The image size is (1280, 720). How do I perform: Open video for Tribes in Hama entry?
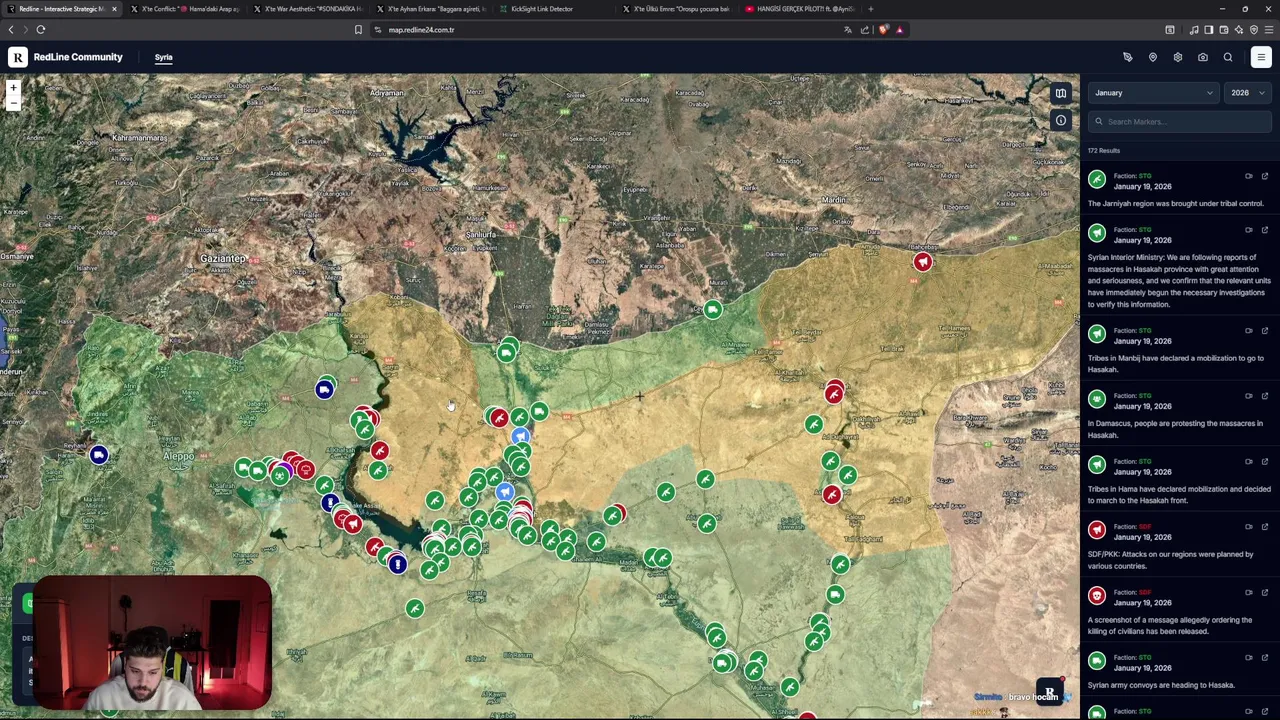coord(1248,461)
